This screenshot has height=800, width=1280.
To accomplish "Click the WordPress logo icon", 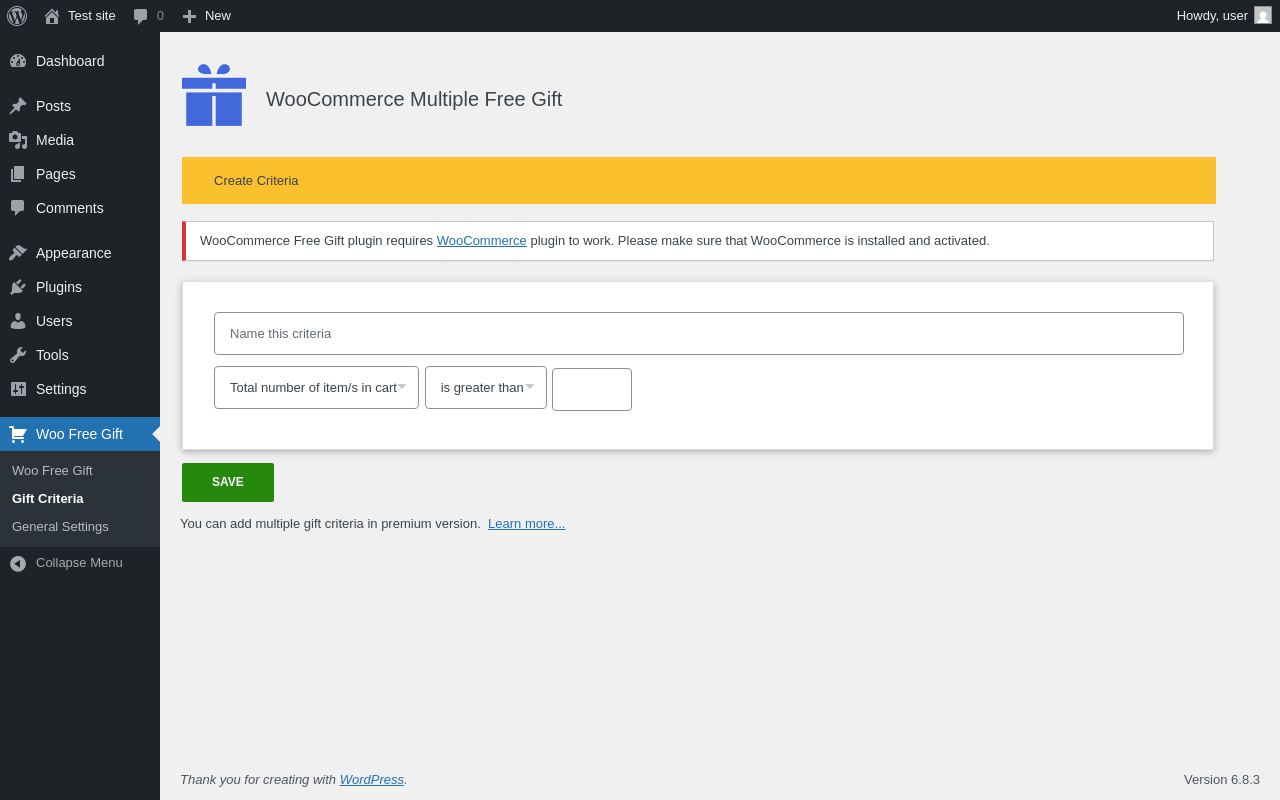I will [17, 16].
